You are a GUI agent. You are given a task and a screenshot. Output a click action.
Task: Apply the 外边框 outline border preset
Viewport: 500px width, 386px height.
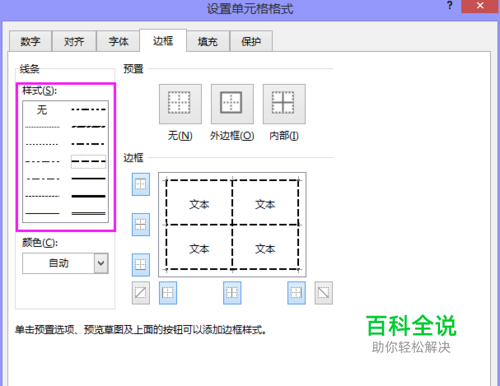[x=232, y=104]
